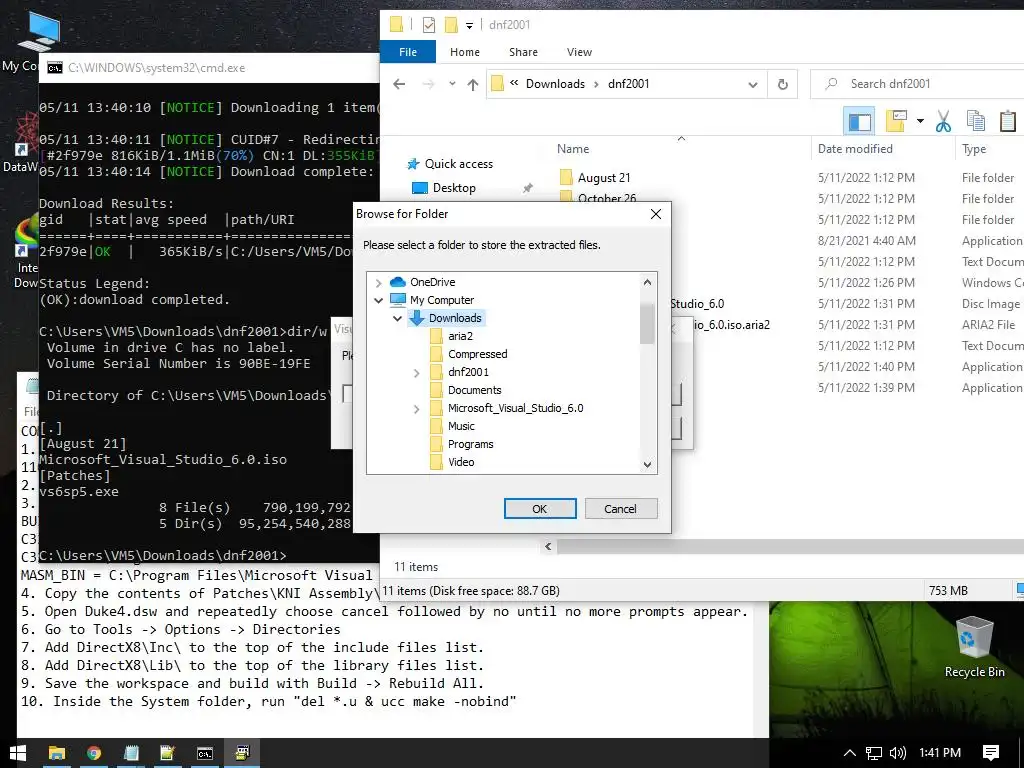This screenshot has width=1024, height=768.
Task: Open the Share ribbon tab
Action: (x=523, y=52)
